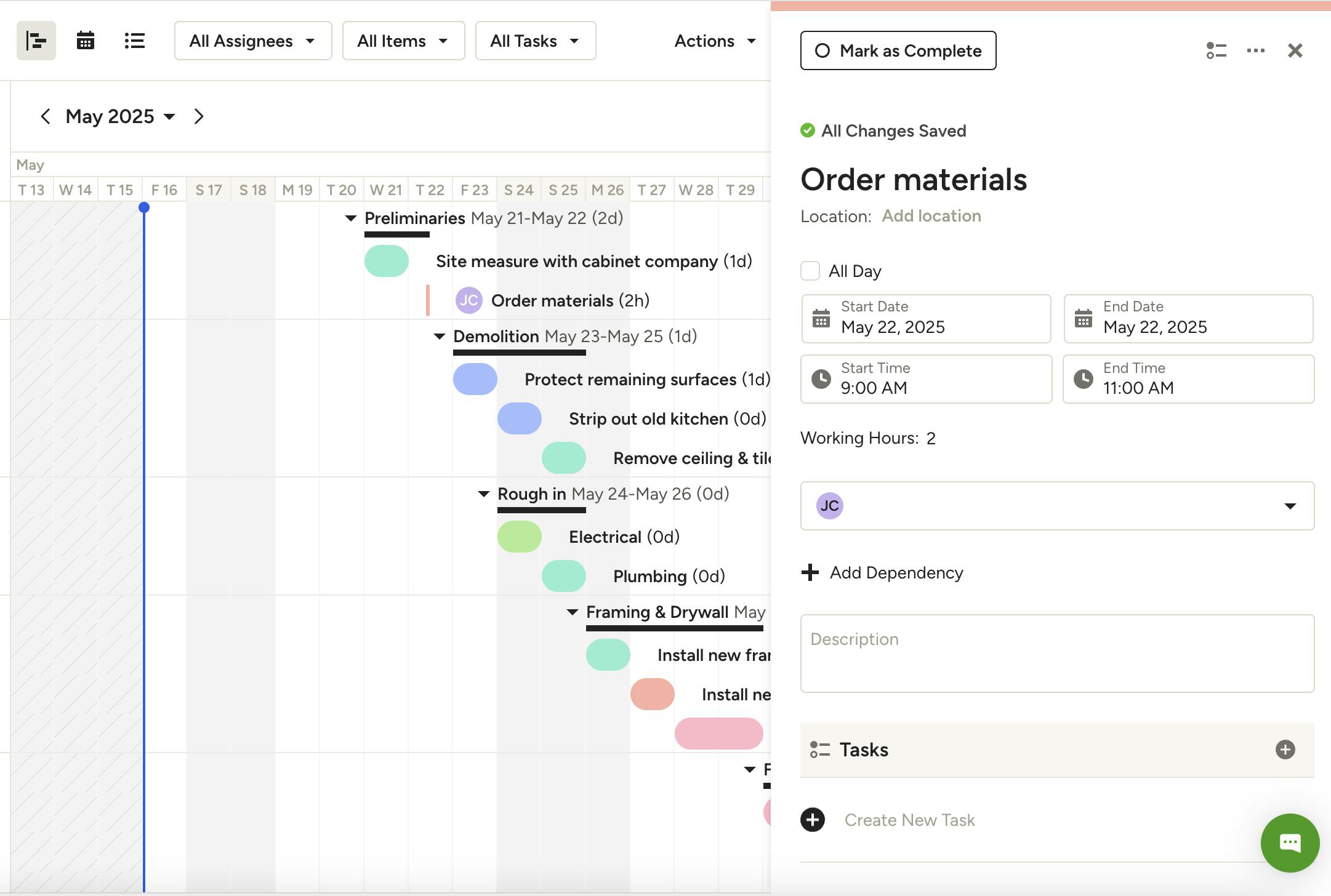Screen dimensions: 1331x896
Task: Open the All Tasks filter dropdown
Action: coord(535,41)
